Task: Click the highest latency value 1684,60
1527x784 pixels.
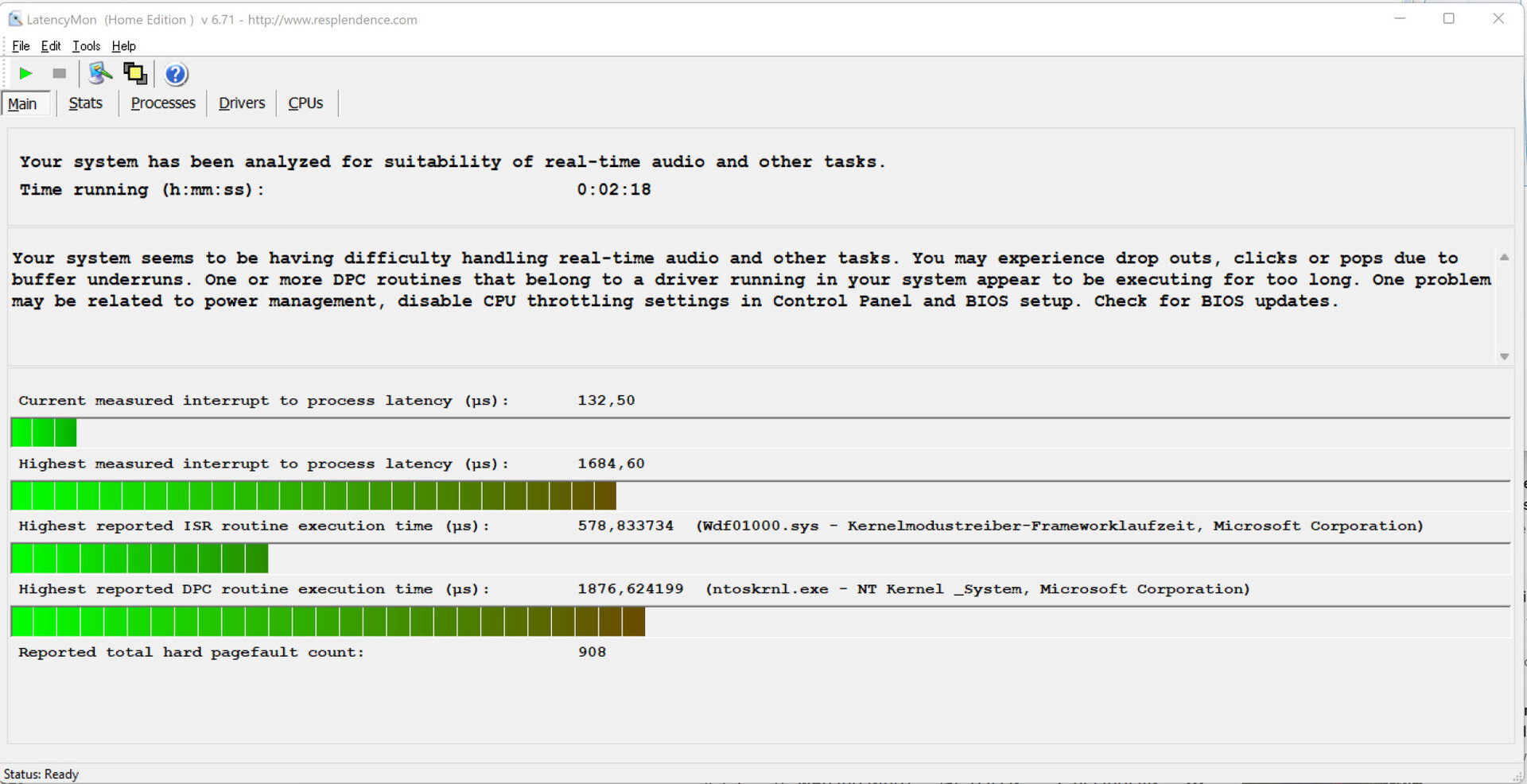Action: (x=611, y=463)
